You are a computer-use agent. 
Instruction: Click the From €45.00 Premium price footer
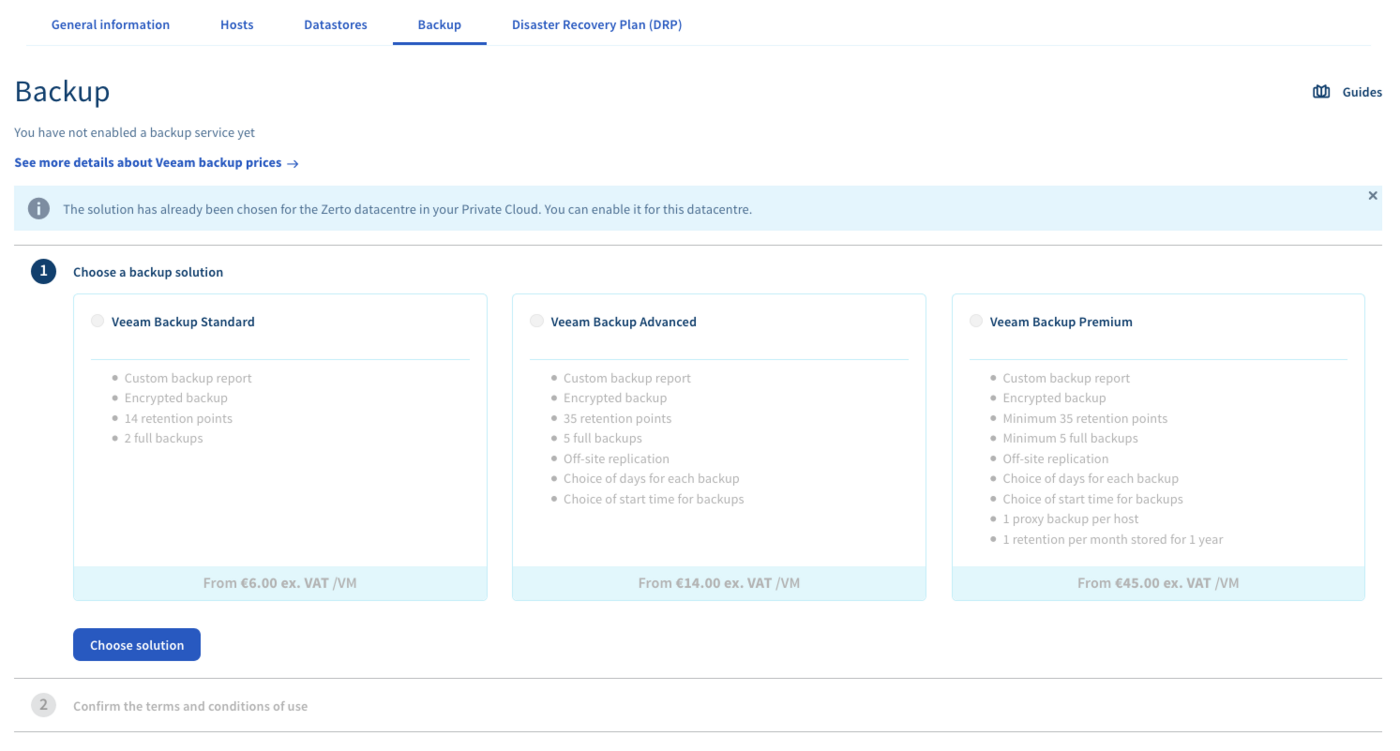tap(1158, 583)
